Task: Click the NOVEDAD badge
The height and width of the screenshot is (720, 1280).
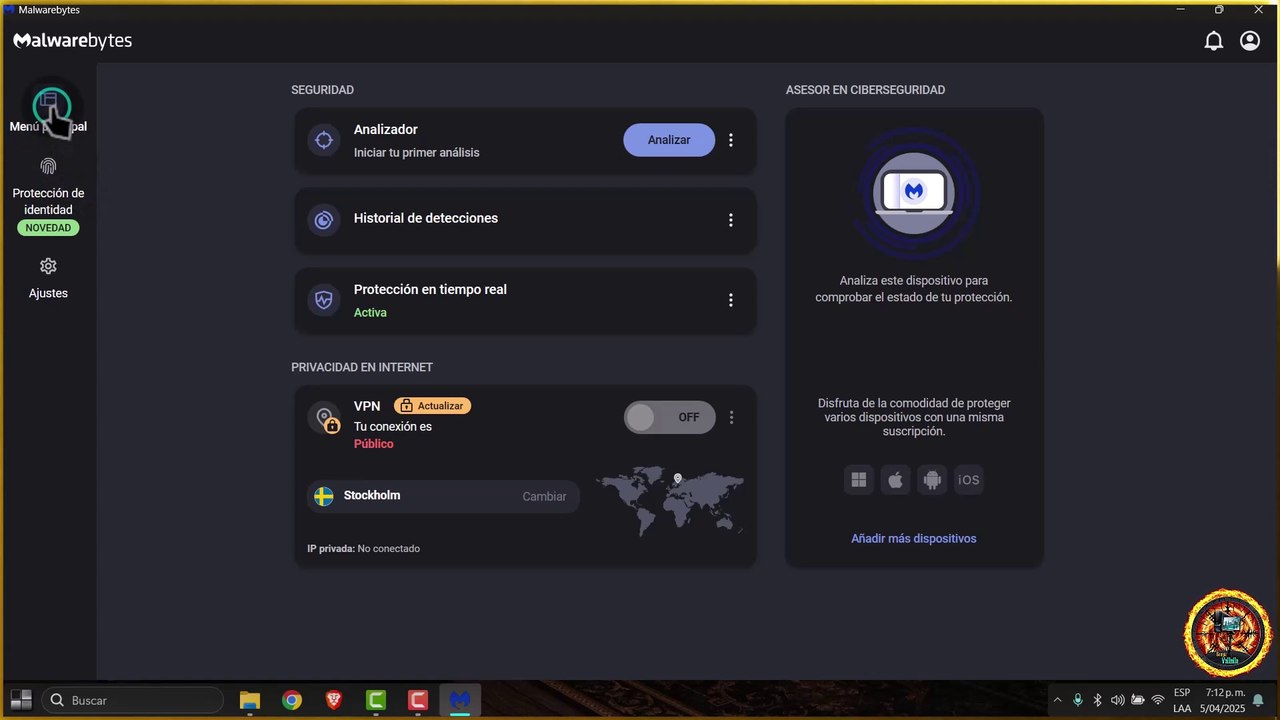Action: [x=48, y=228]
